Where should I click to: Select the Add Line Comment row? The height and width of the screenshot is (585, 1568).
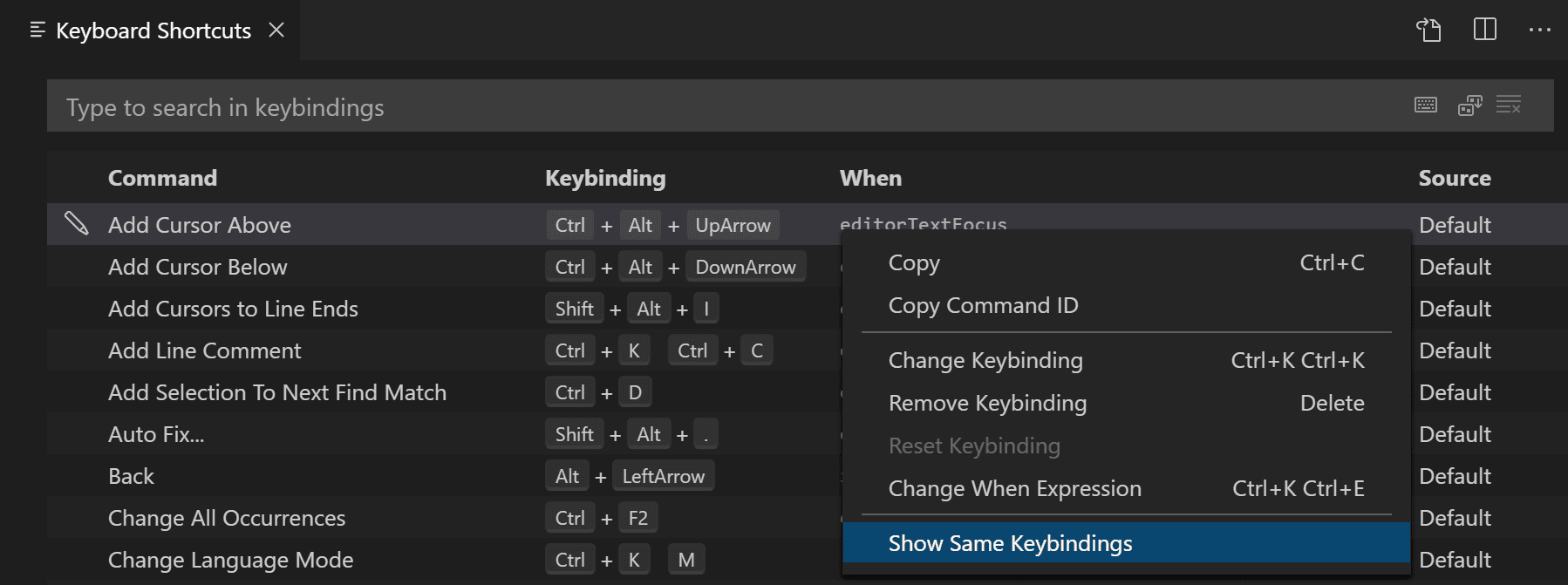pos(205,351)
